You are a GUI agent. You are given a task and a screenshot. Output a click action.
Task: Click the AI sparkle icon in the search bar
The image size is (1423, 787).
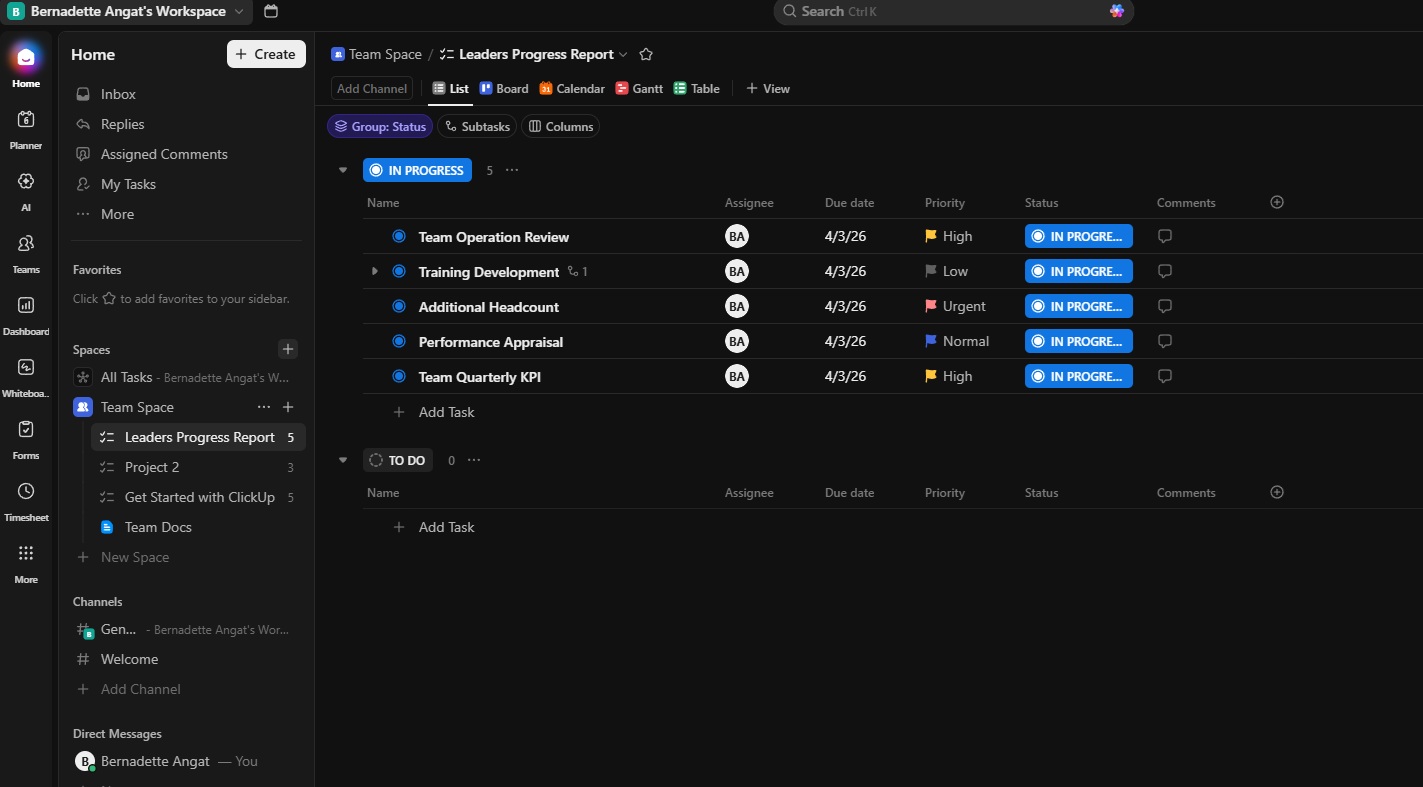click(x=1117, y=11)
